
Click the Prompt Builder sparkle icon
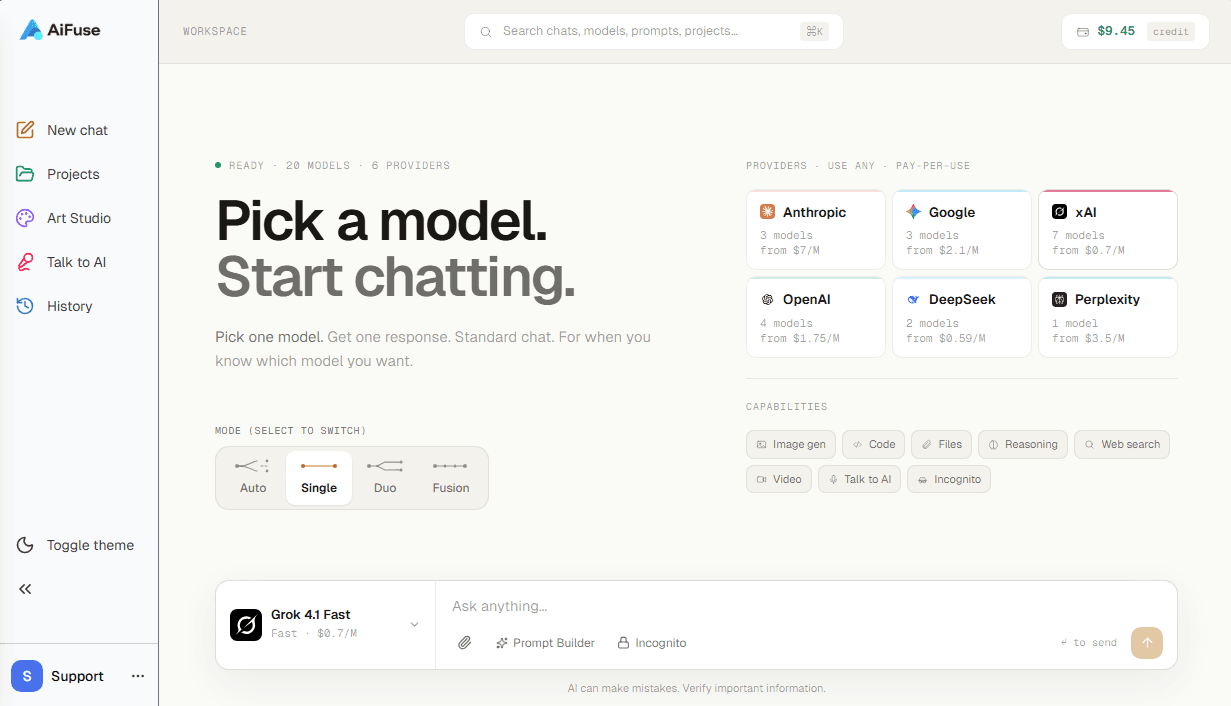(502, 643)
